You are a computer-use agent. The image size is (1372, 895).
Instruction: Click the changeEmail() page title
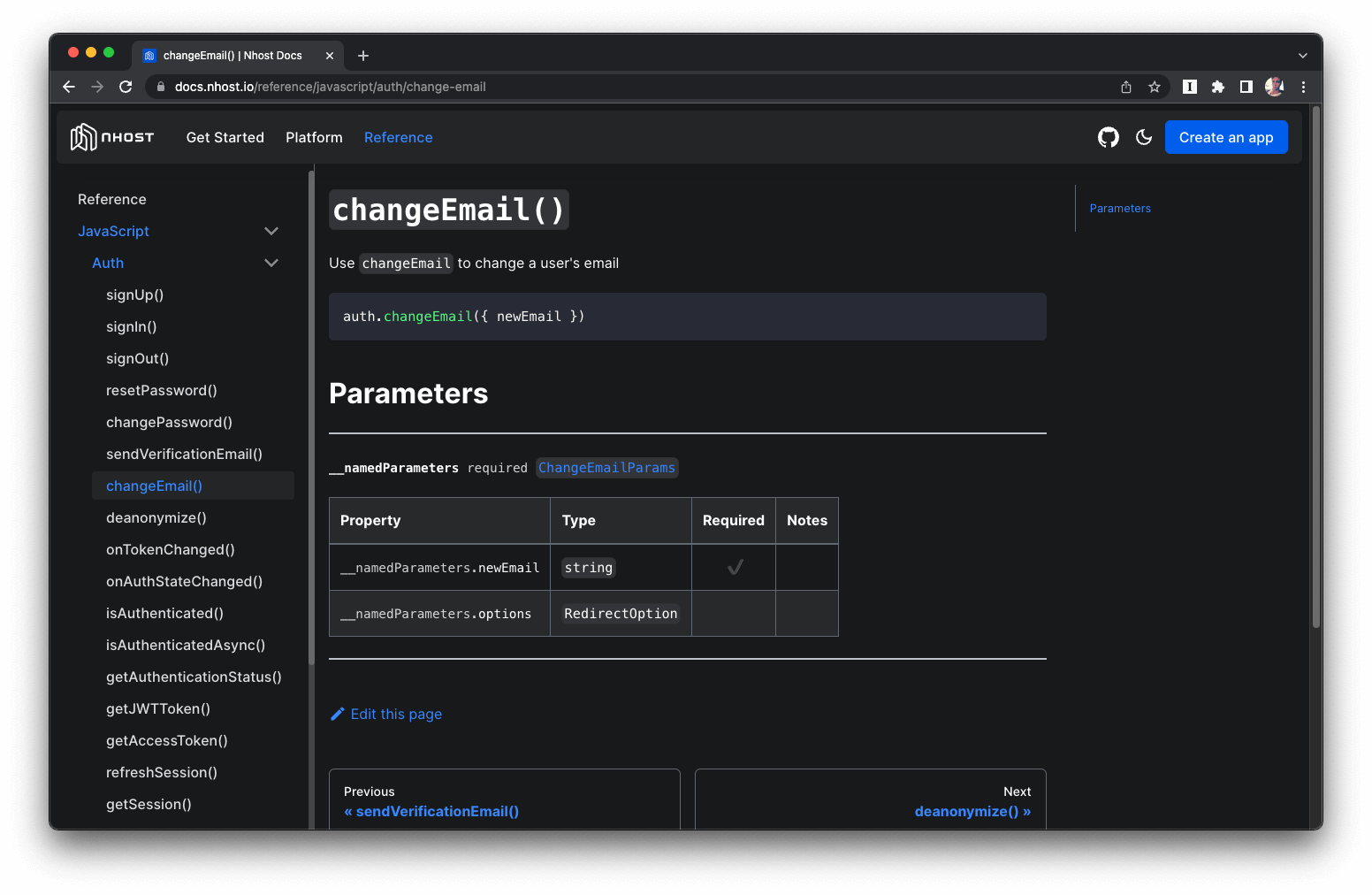click(449, 210)
